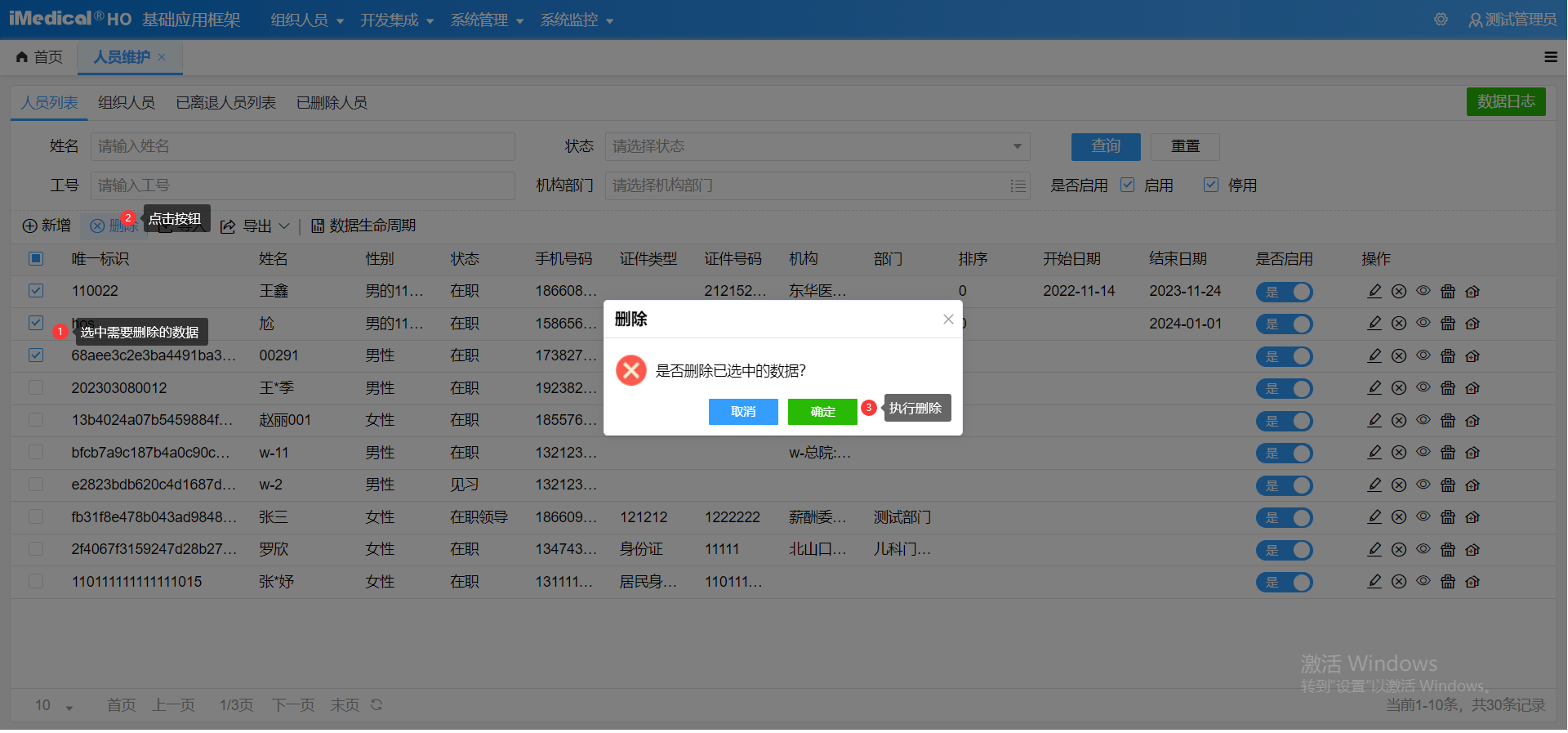
Task: Click the delete circle-x icon for row 赵丽001
Action: [1399, 420]
